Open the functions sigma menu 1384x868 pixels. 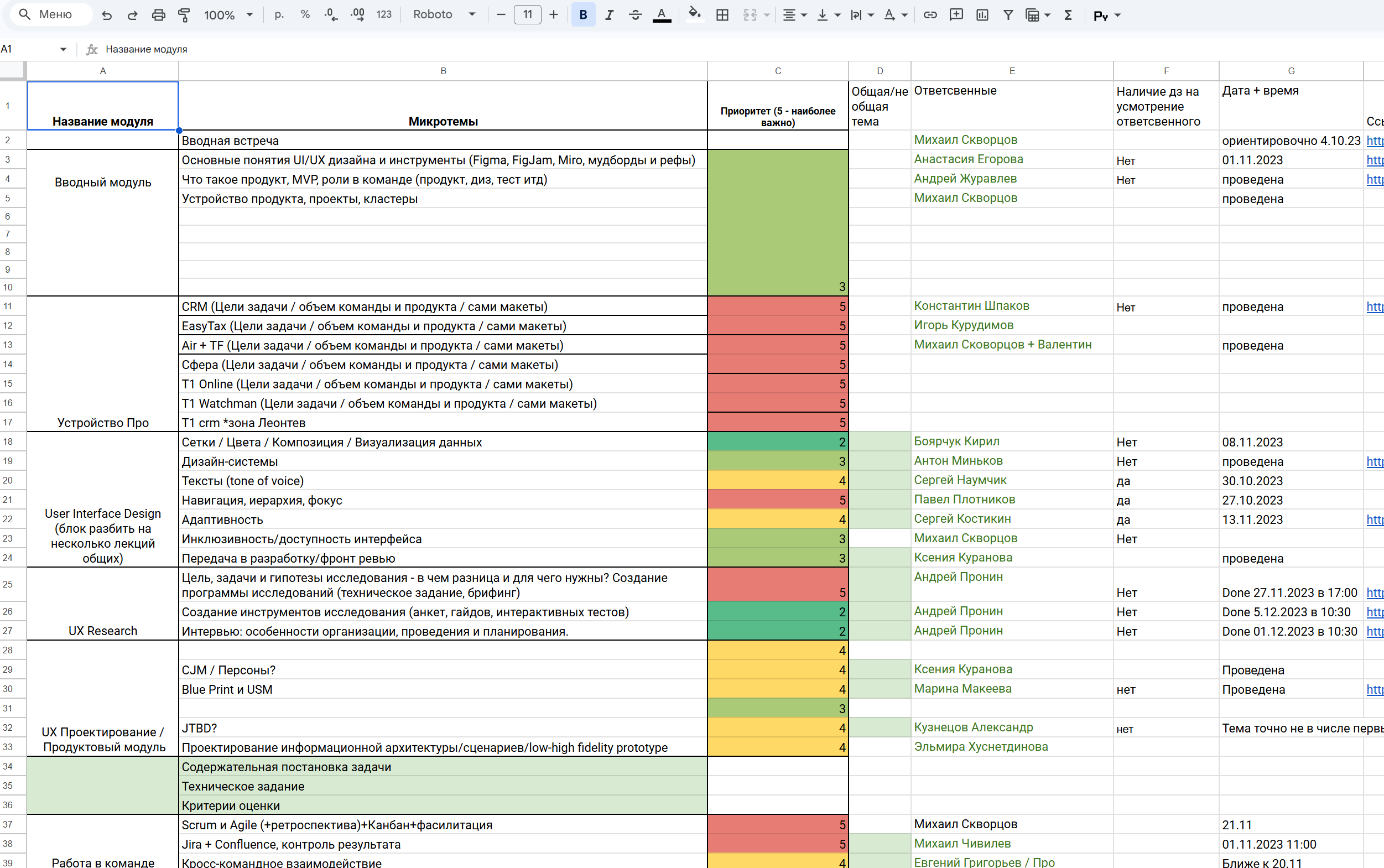[1068, 15]
